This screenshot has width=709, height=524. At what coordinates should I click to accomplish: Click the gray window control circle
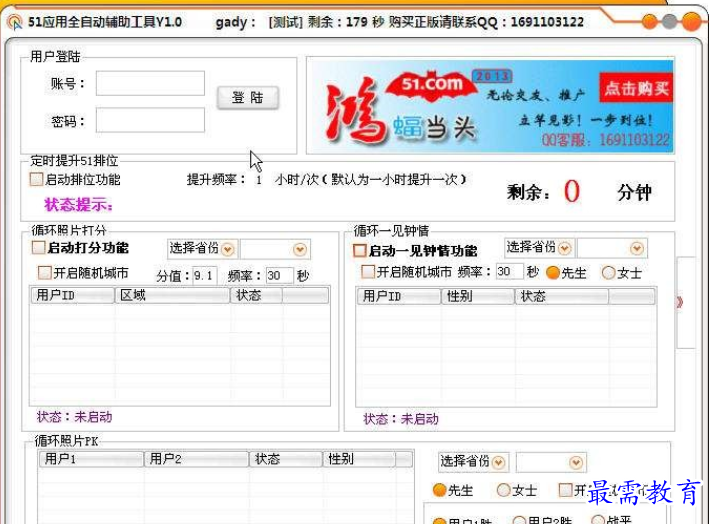[x=669, y=22]
